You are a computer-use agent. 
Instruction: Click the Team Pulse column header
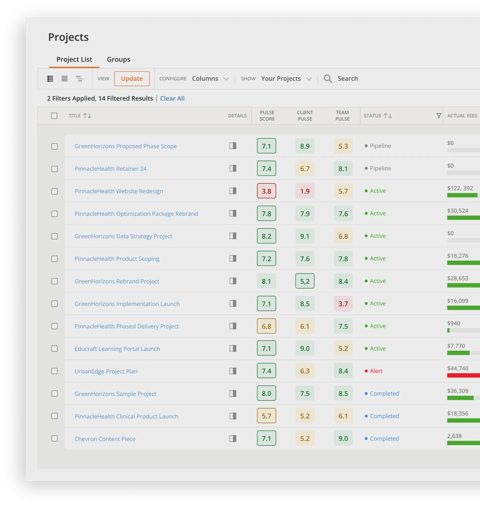tap(342, 116)
